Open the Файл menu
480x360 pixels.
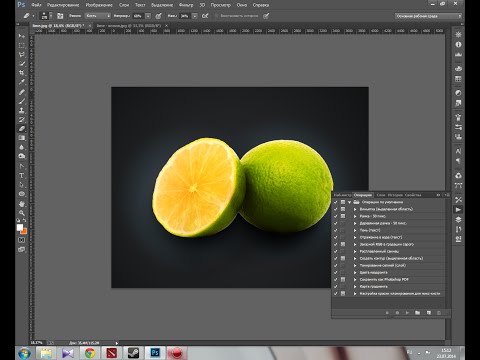coord(36,5)
